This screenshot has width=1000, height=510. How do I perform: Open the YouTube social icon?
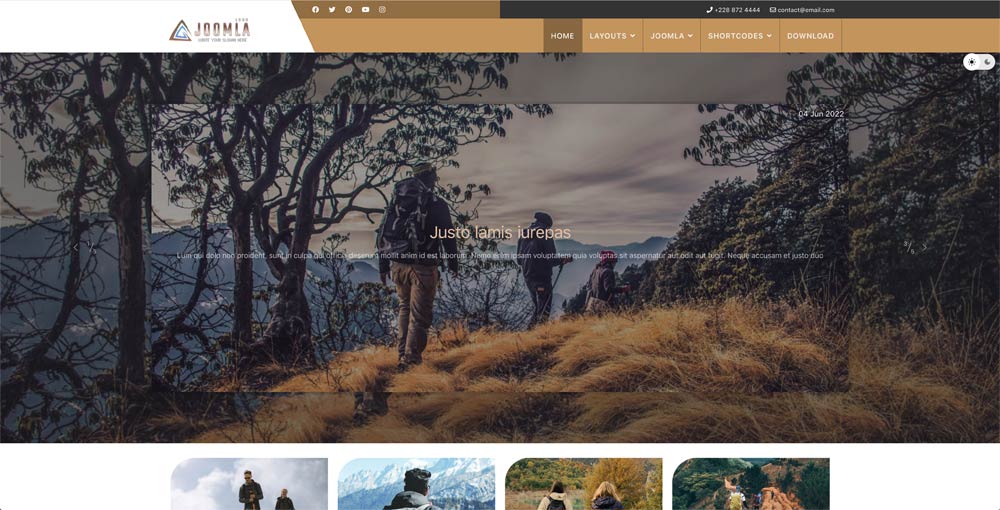(x=365, y=10)
